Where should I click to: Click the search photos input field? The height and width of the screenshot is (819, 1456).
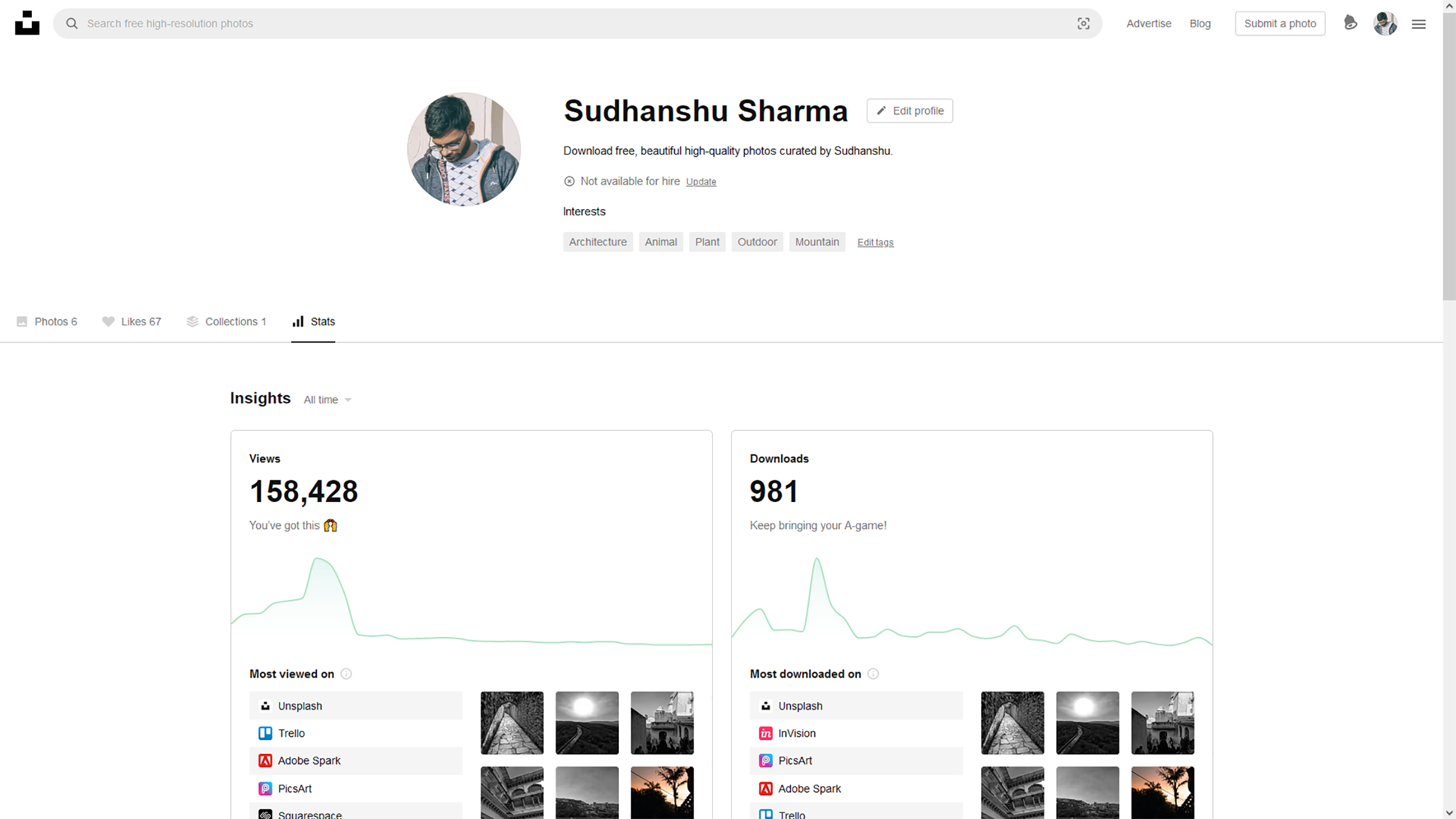point(567,23)
